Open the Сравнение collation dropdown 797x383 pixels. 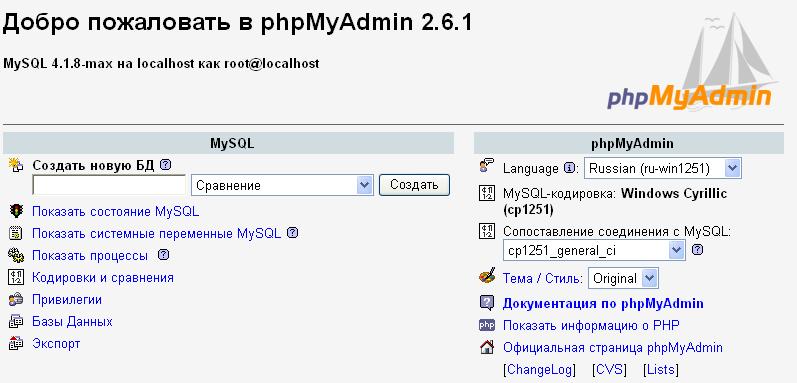(282, 185)
